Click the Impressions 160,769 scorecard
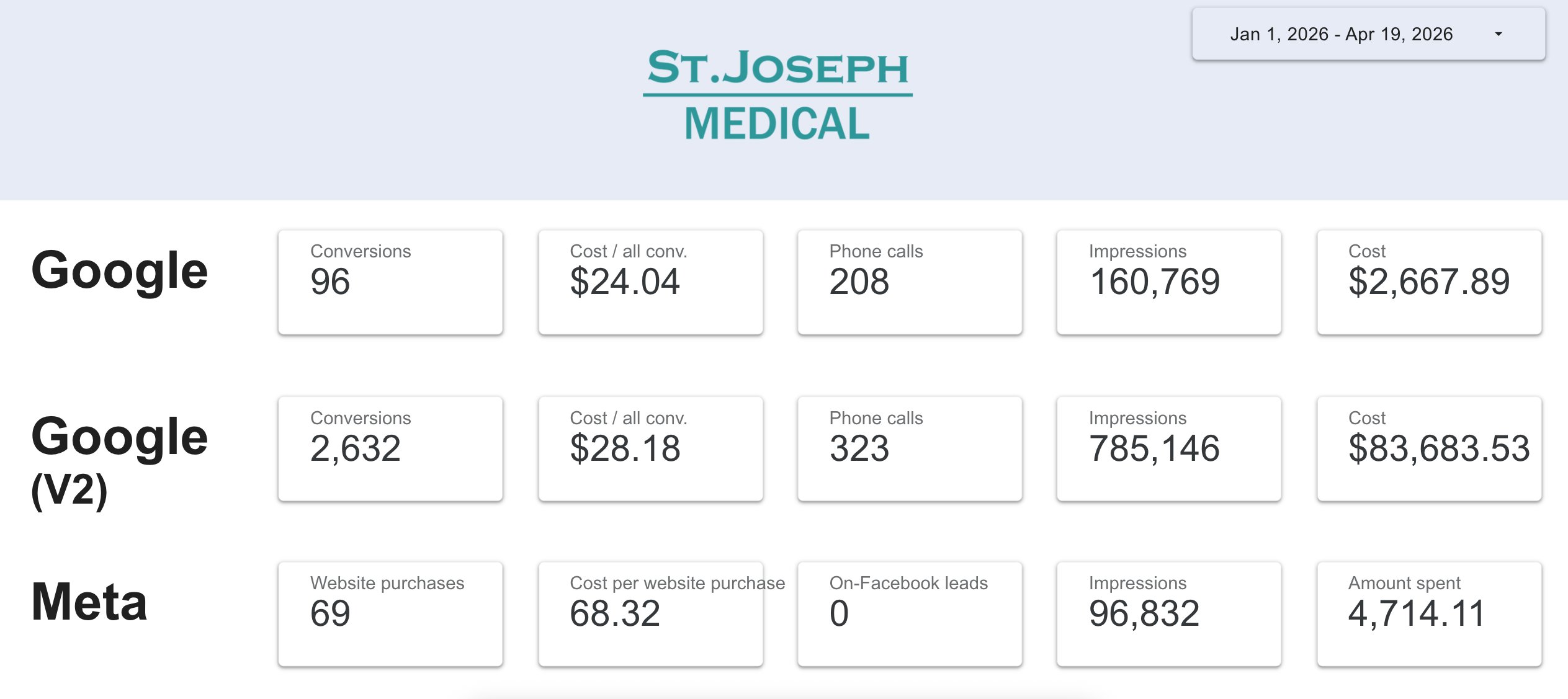 pyautogui.click(x=1169, y=282)
